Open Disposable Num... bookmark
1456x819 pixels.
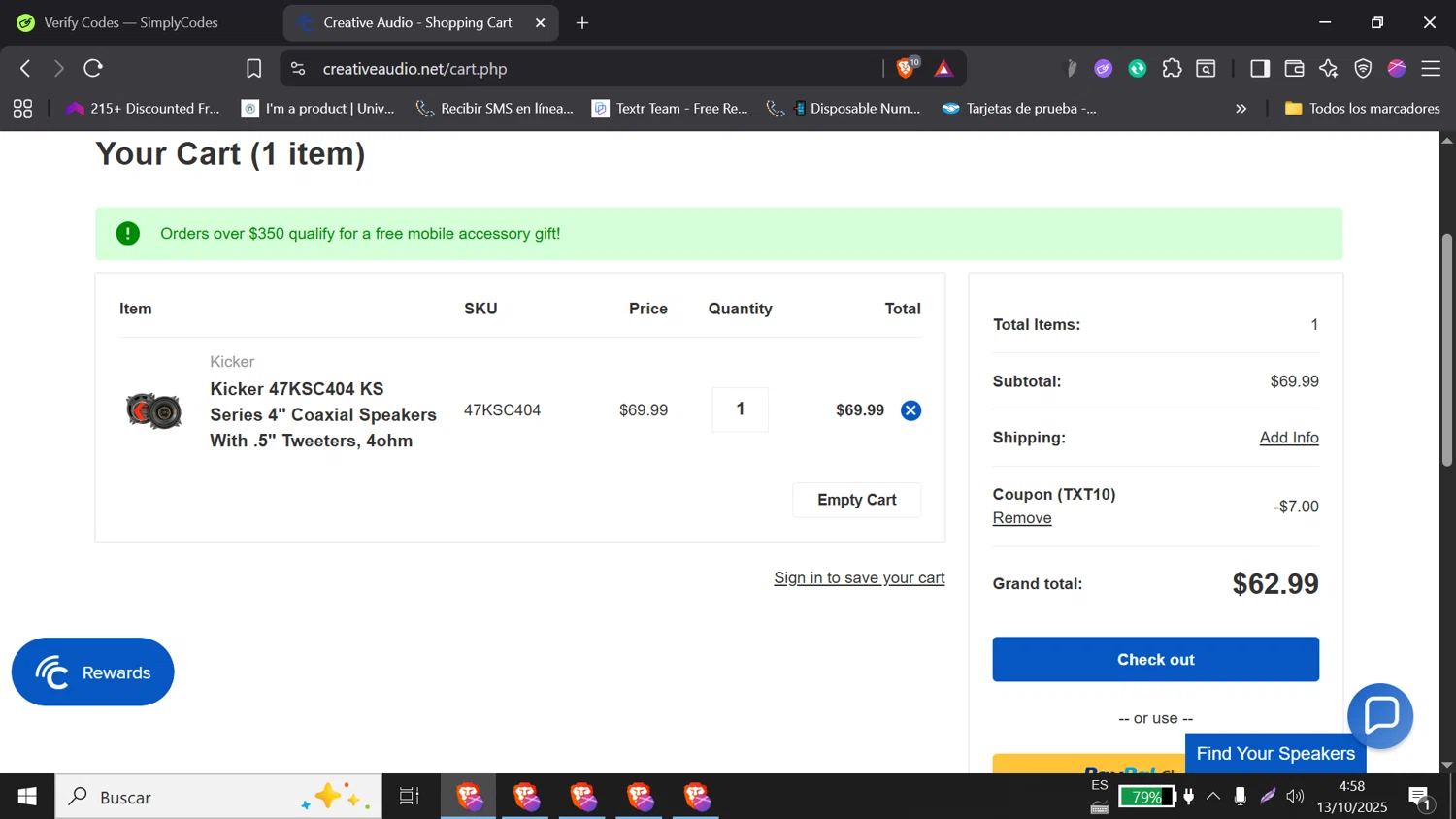(844, 109)
